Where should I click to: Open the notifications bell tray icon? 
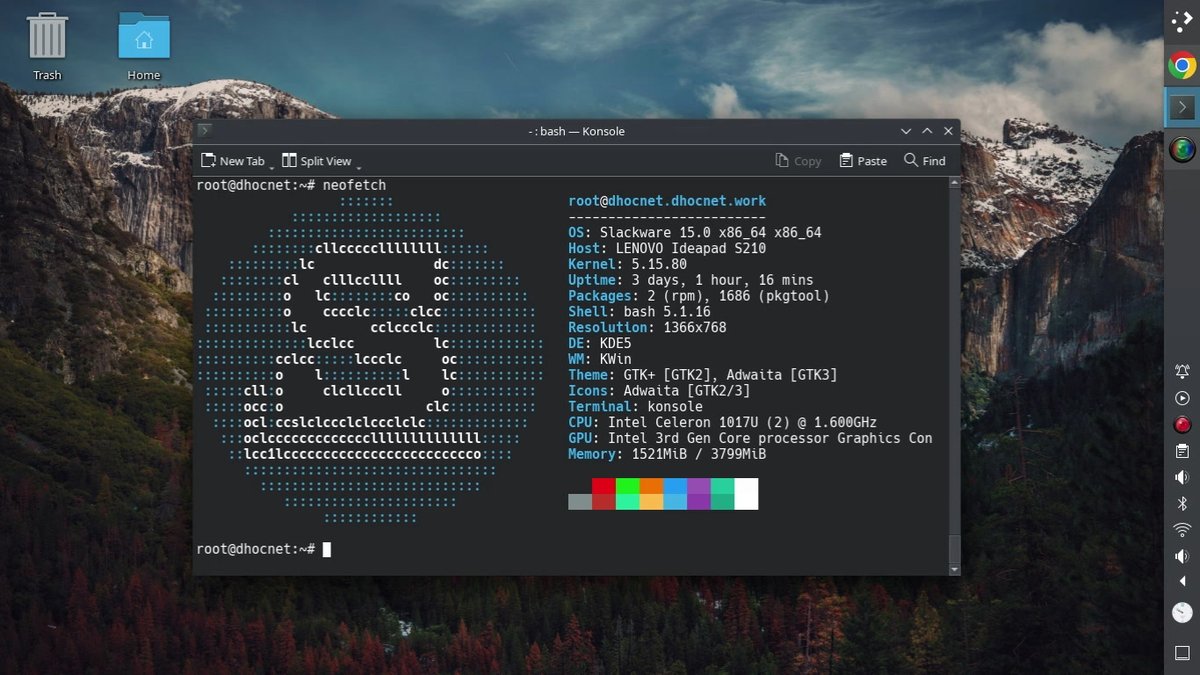1182,372
